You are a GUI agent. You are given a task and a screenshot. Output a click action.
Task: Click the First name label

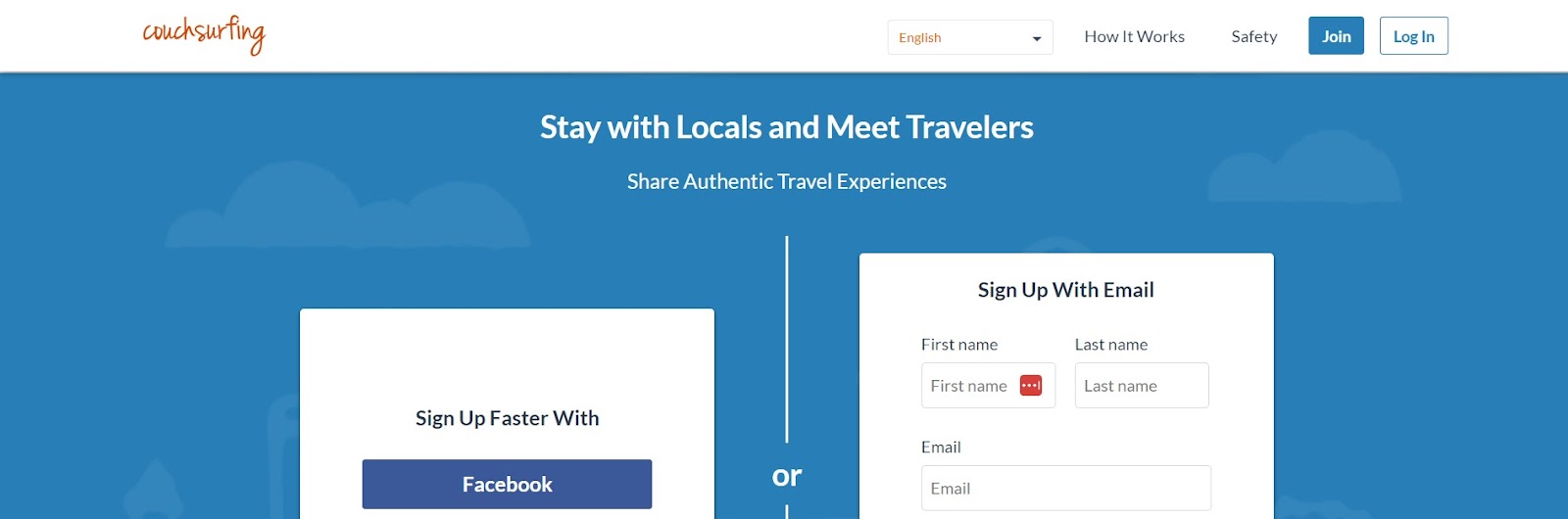pyautogui.click(x=959, y=345)
